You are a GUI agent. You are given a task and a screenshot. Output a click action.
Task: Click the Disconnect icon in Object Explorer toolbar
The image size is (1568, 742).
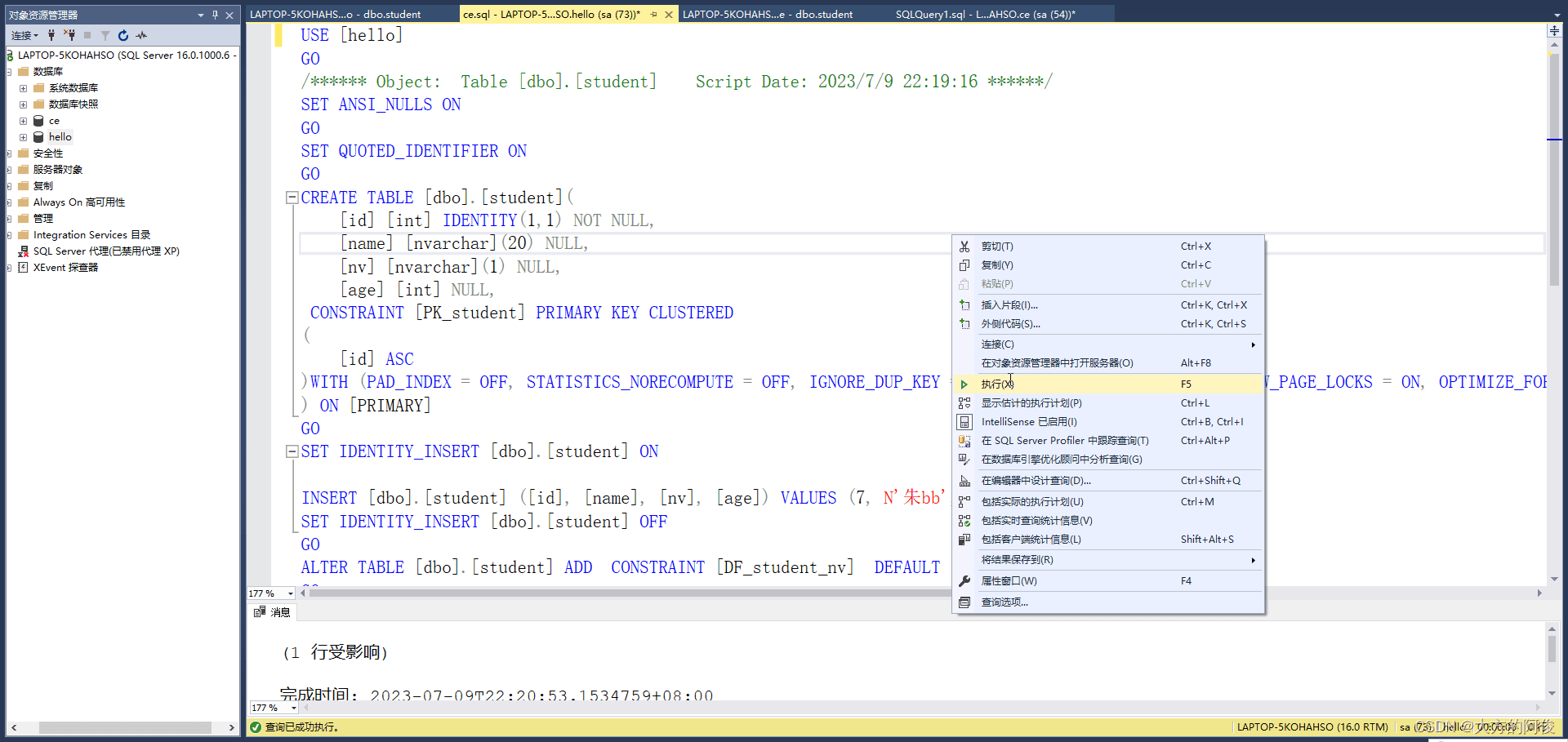pyautogui.click(x=70, y=35)
